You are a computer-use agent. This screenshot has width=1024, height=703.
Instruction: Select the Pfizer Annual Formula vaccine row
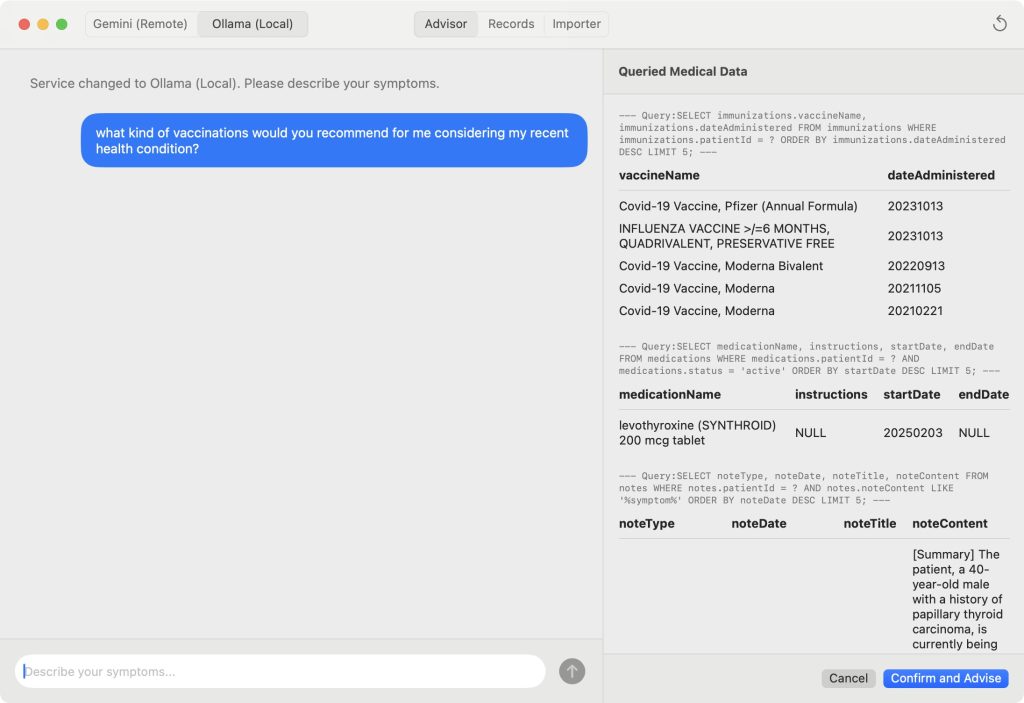coord(738,206)
